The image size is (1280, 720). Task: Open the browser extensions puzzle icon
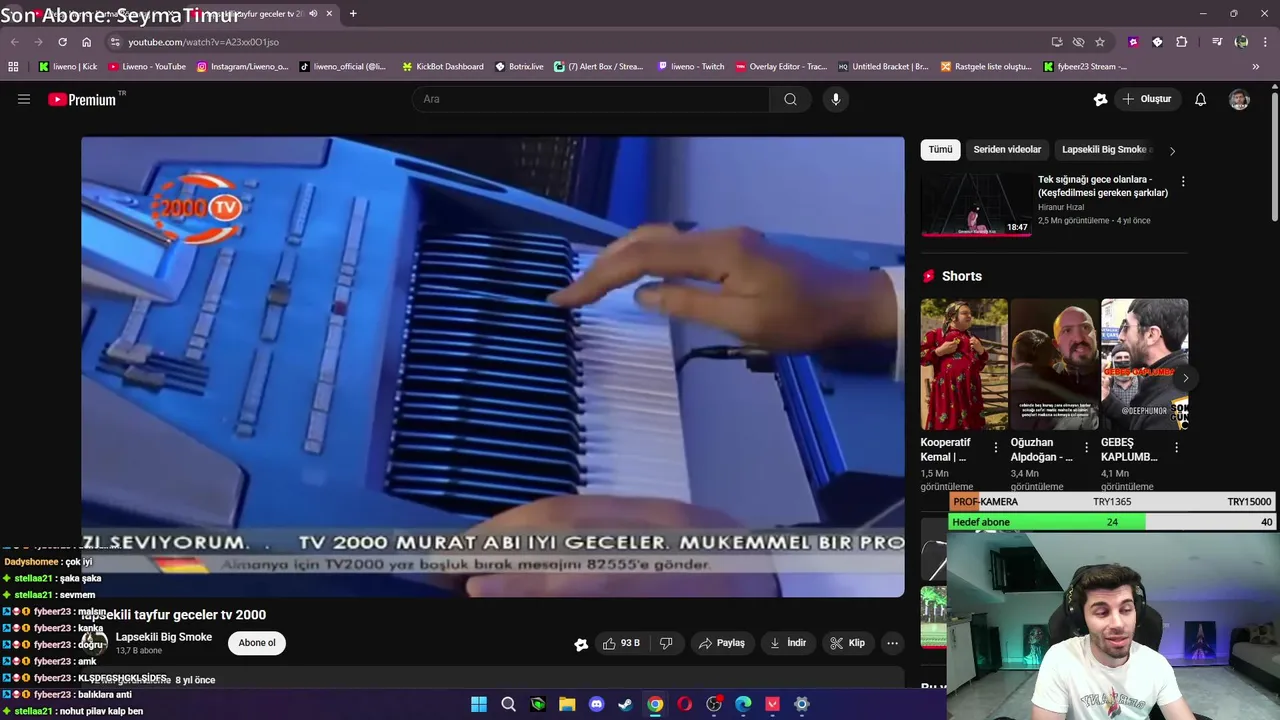click(x=1182, y=42)
